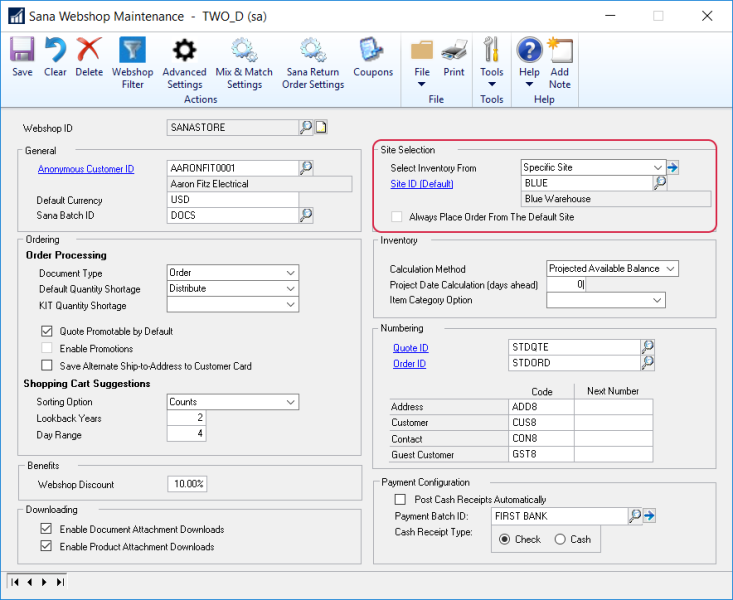Screen dimensions: 733x600
Task: Click the Contact code CON8 cell
Action: [541, 438]
